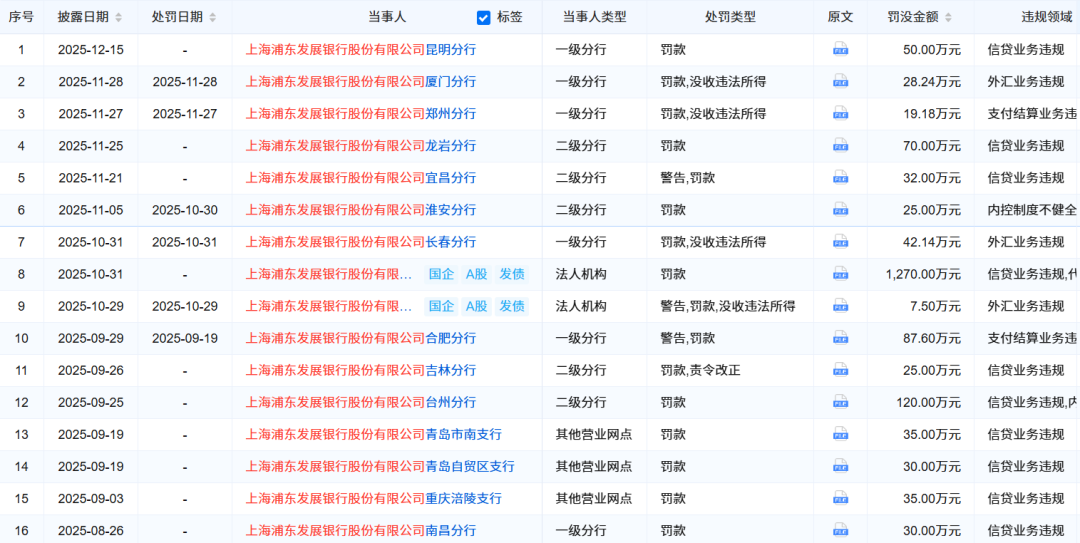The image size is (1080, 543).
Task: Open original document icon for 宜昌分行 row
Action: click(x=840, y=178)
